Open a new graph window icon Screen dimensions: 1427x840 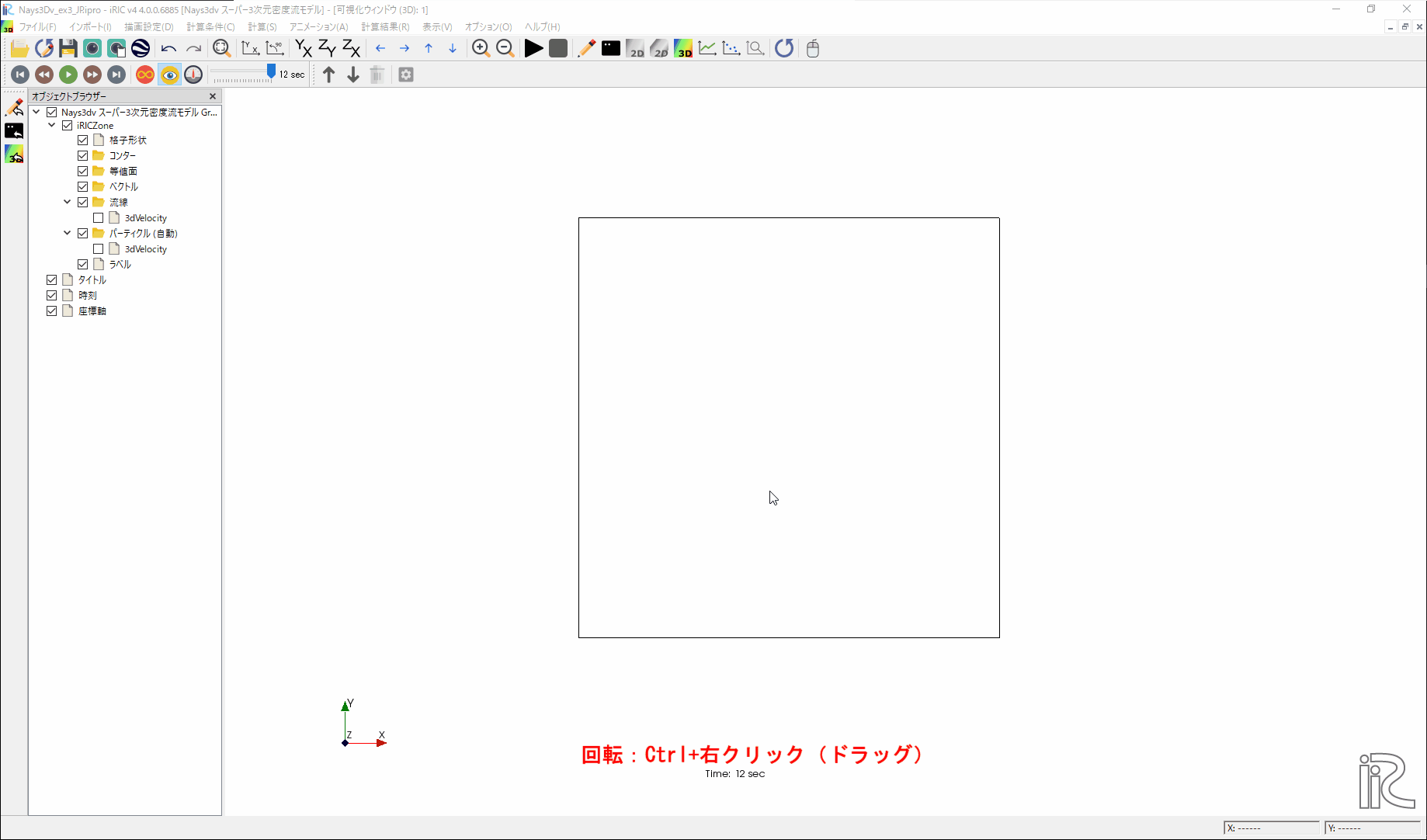[707, 48]
